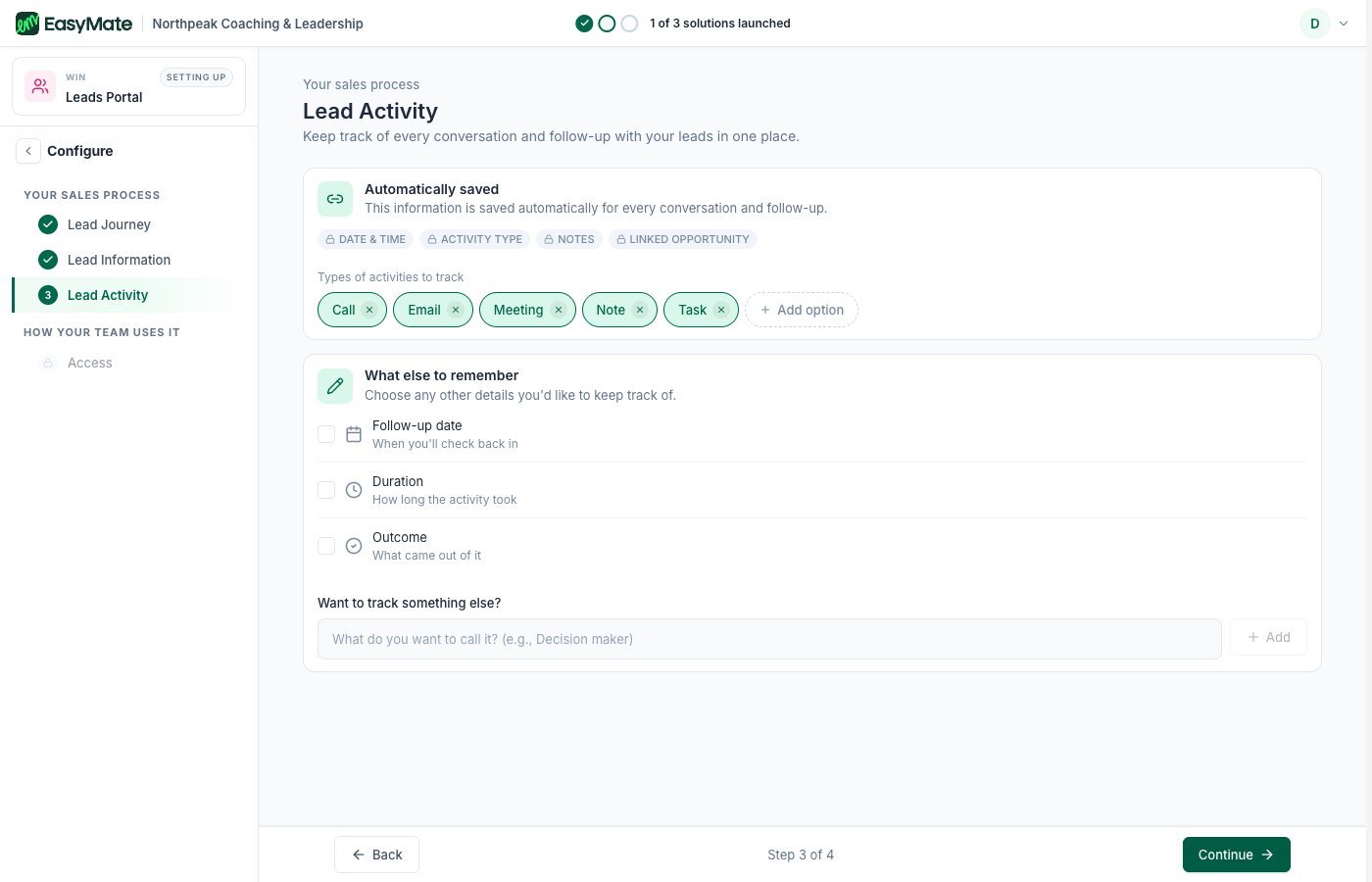Click the Configure heading

click(x=80, y=151)
